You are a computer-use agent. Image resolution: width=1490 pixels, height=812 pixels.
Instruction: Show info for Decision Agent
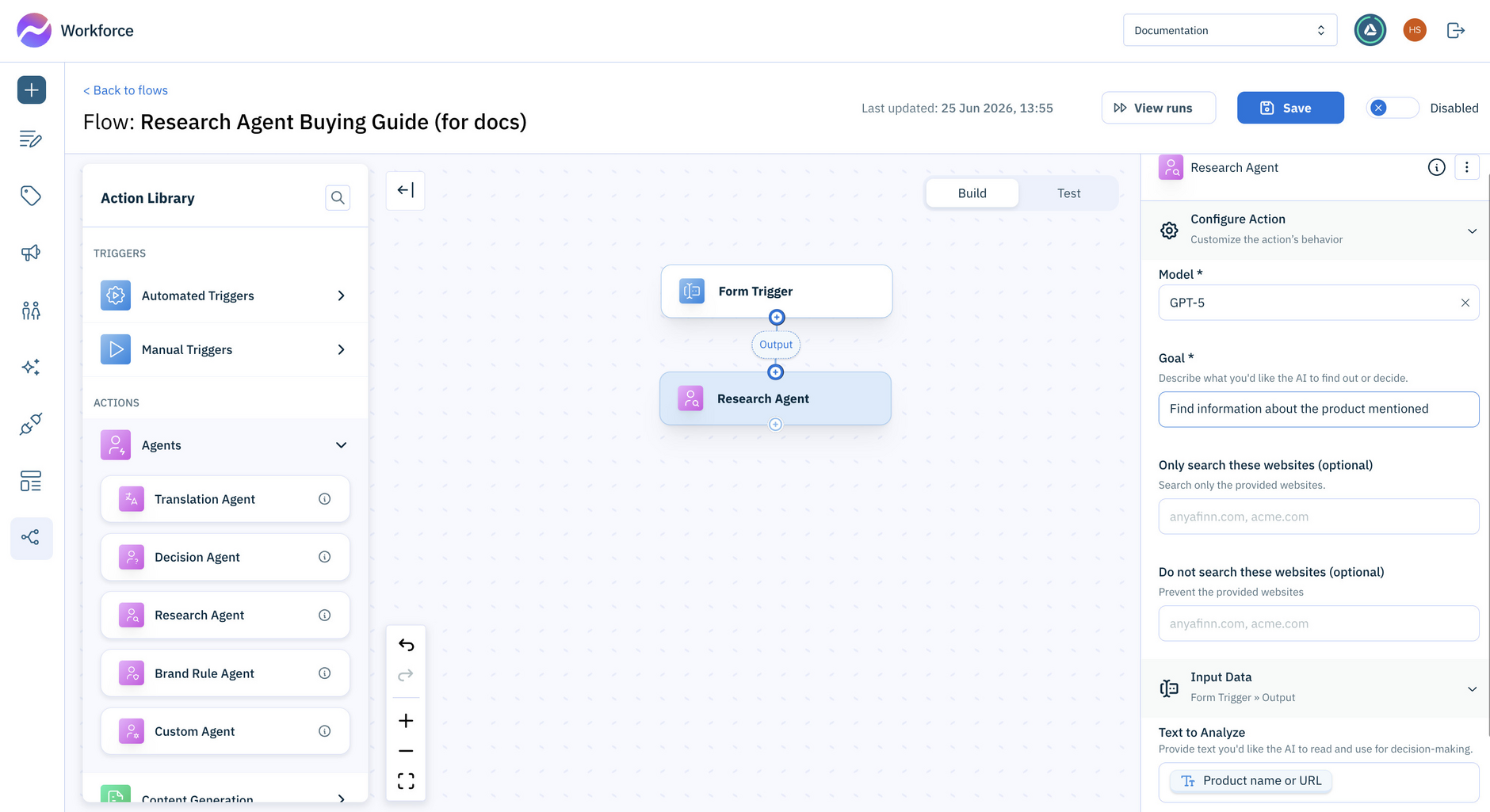pyautogui.click(x=324, y=557)
